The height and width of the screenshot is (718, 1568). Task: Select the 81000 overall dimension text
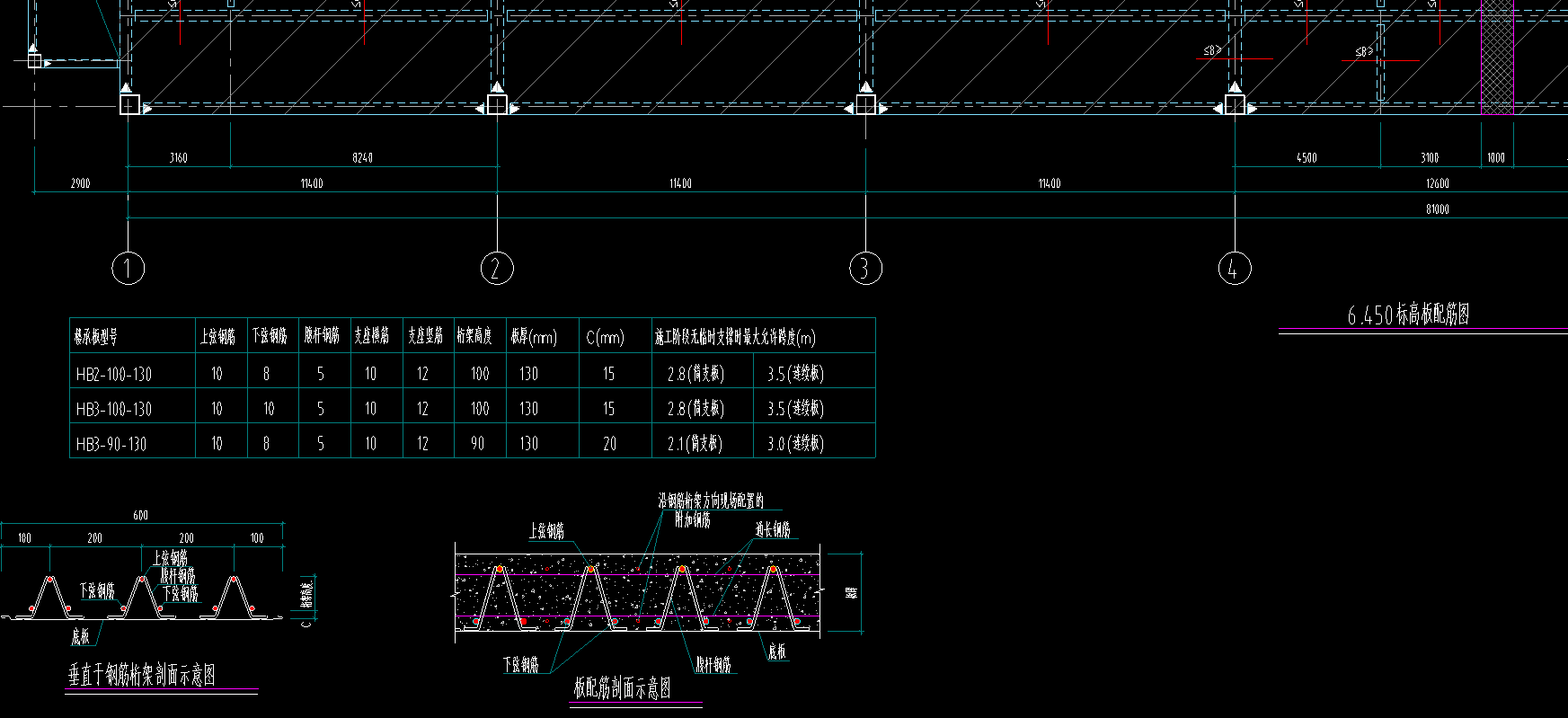[x=1438, y=209]
